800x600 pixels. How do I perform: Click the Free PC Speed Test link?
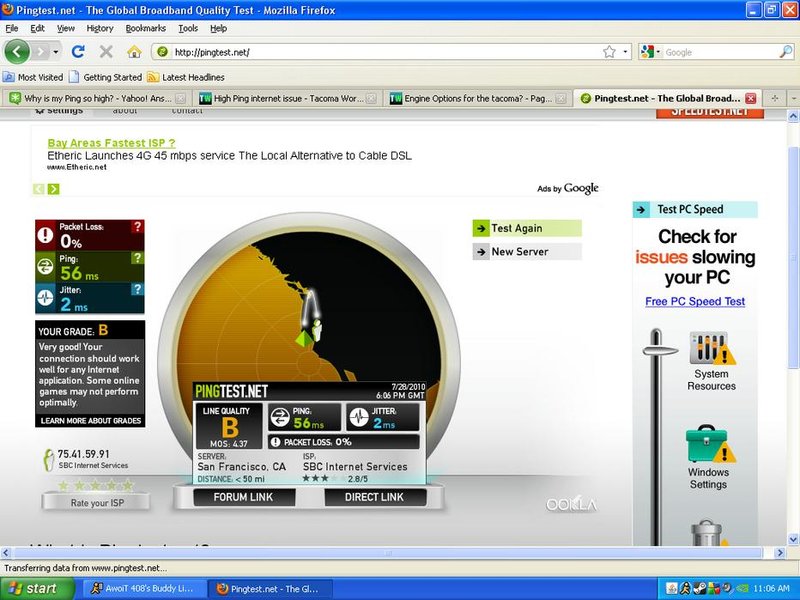[x=695, y=302]
